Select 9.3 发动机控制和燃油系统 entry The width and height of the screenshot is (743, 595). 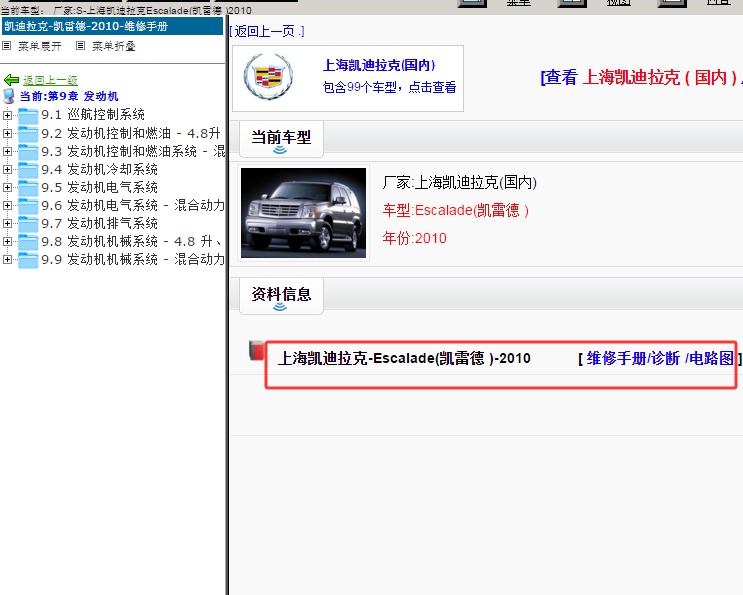[133, 151]
